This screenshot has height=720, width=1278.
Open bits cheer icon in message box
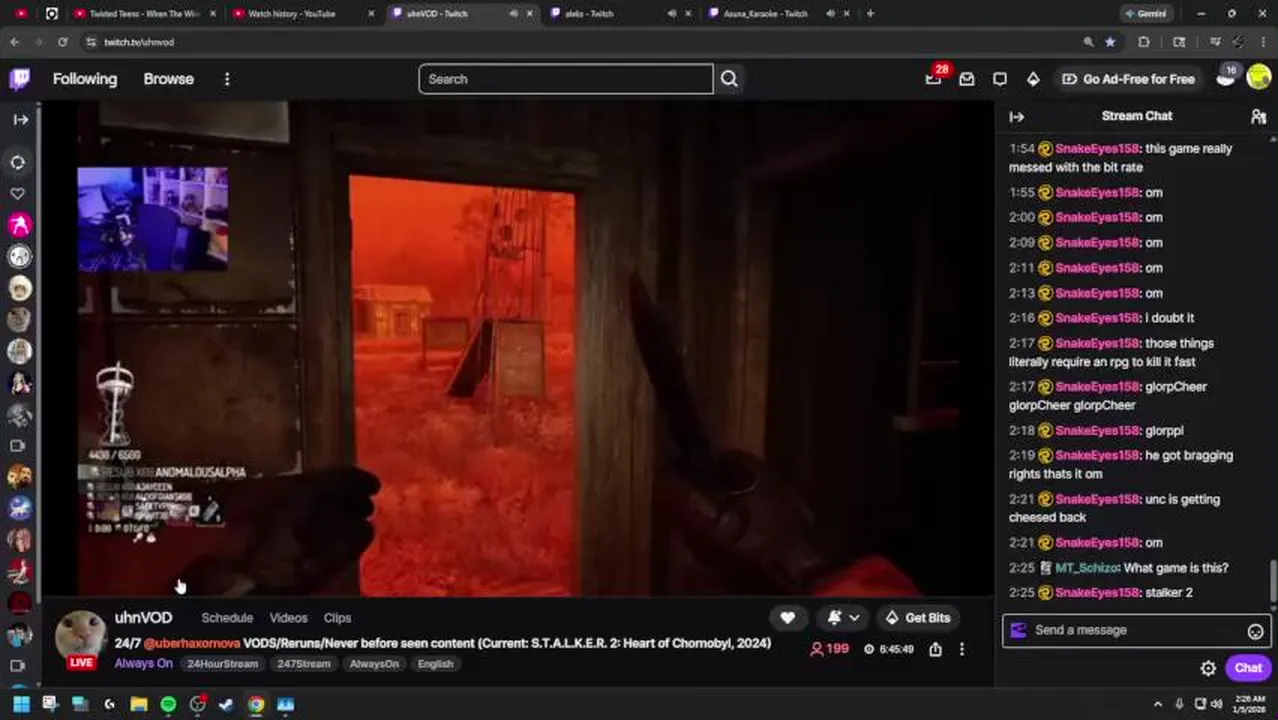[x=1018, y=630]
